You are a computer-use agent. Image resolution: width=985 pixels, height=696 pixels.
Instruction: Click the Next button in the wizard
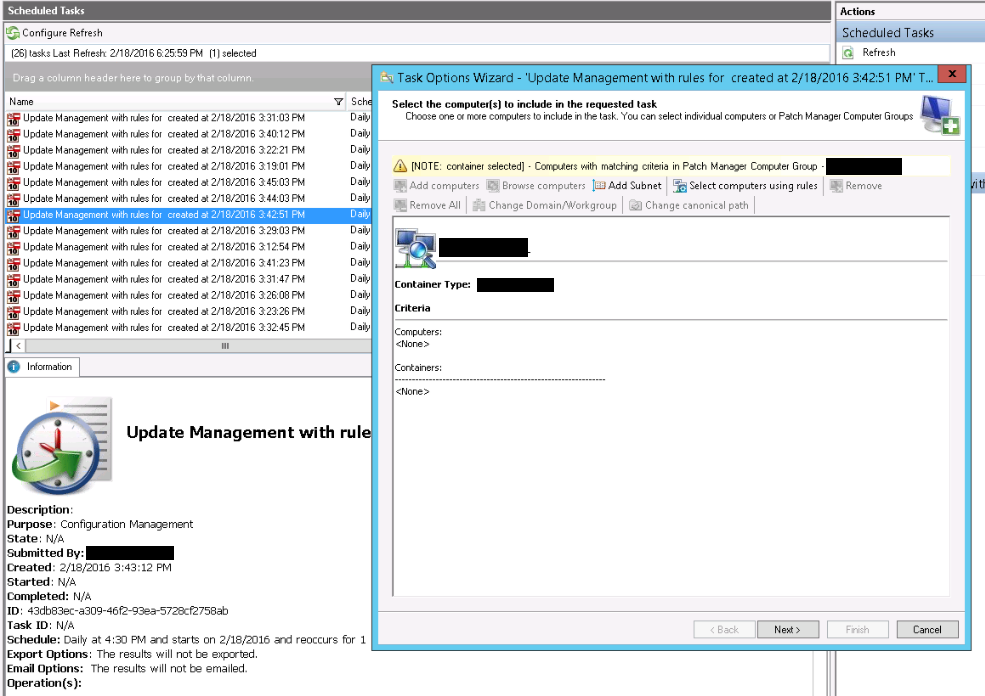click(x=788, y=629)
